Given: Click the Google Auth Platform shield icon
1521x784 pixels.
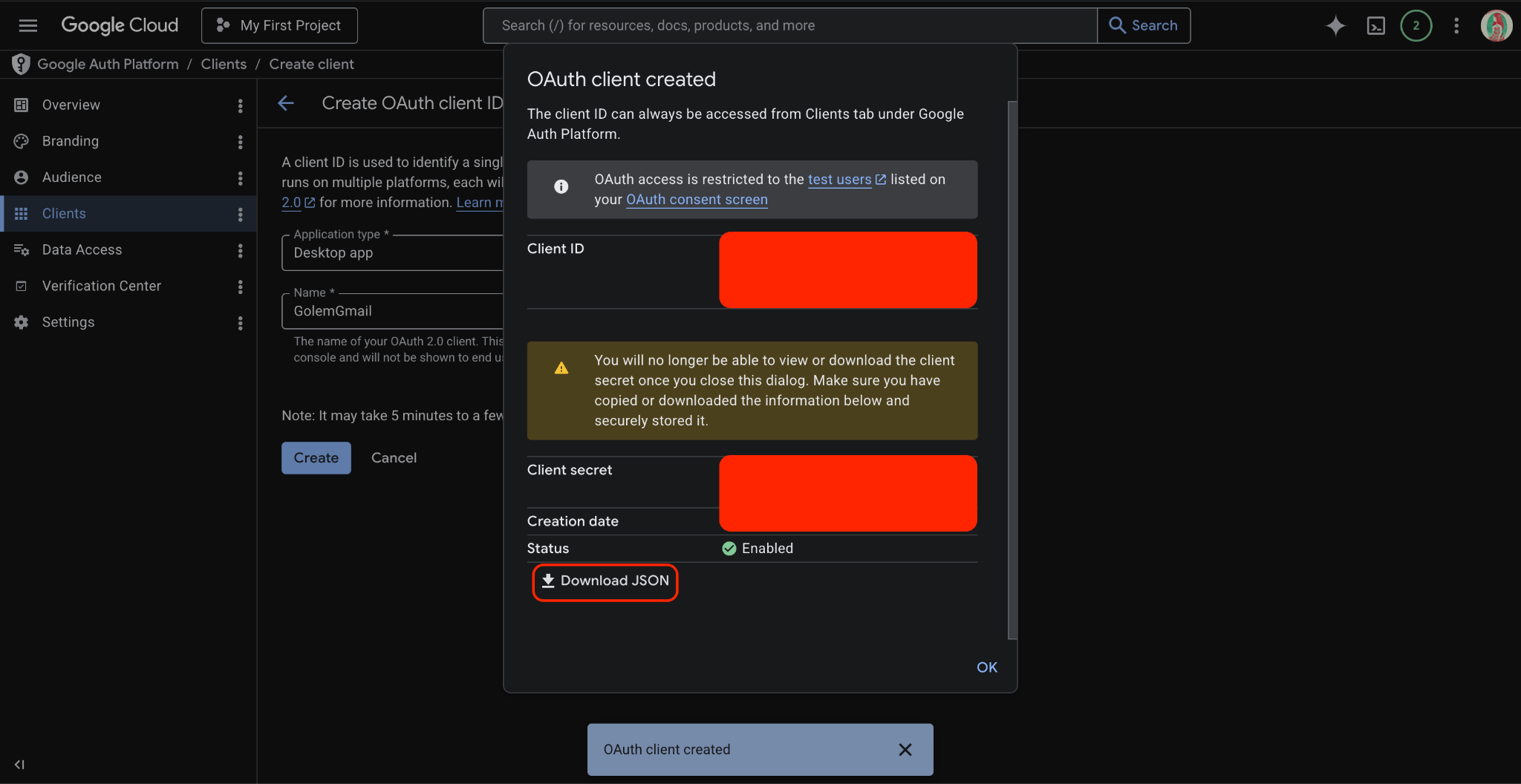Looking at the screenshot, I should pyautogui.click(x=21, y=65).
